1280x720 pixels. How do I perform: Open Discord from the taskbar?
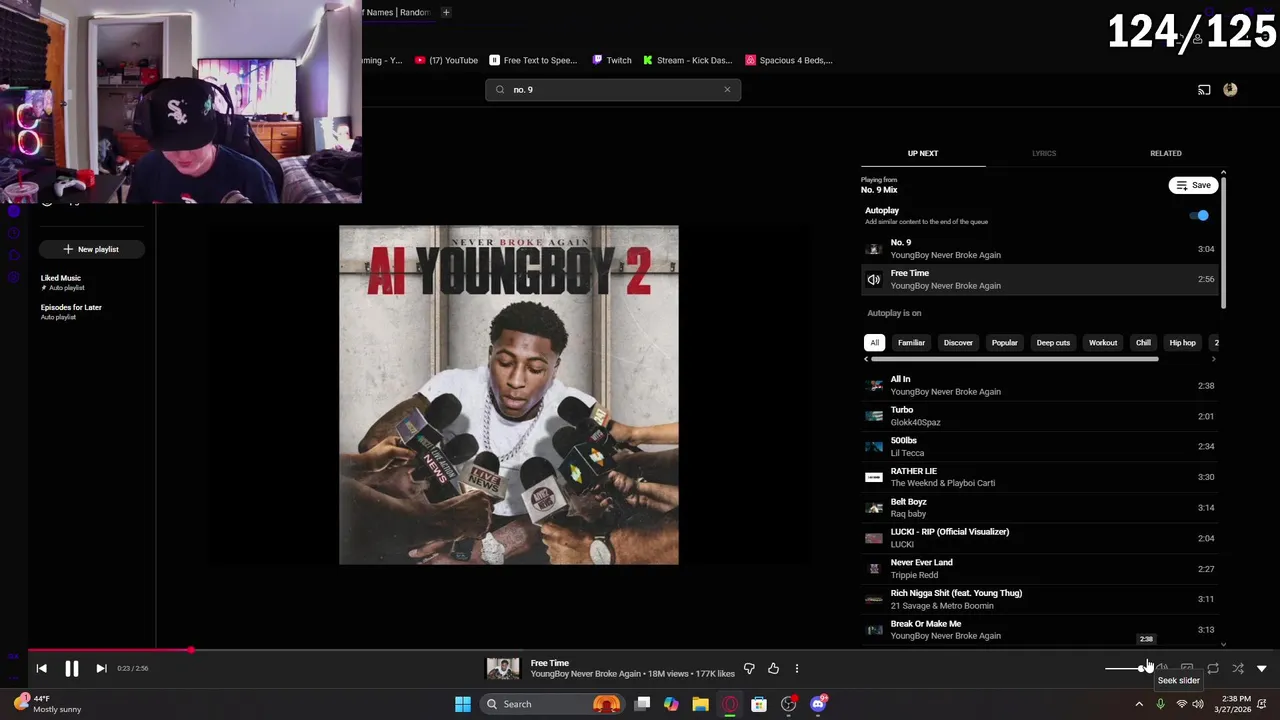click(x=818, y=704)
